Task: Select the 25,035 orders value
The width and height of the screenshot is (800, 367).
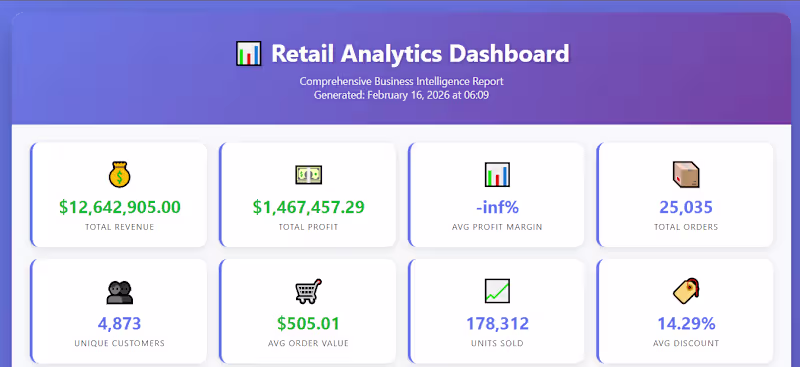Action: click(x=686, y=207)
